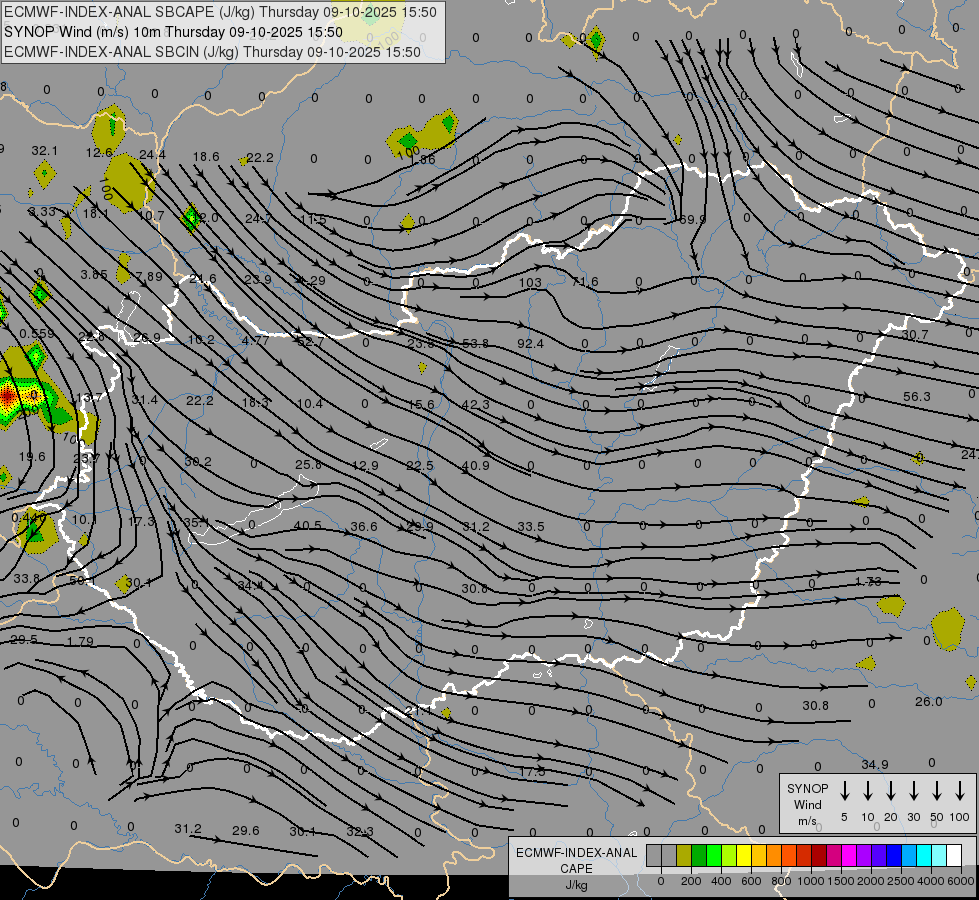Click the map value 69.9
The height and width of the screenshot is (900, 979).
692,220
